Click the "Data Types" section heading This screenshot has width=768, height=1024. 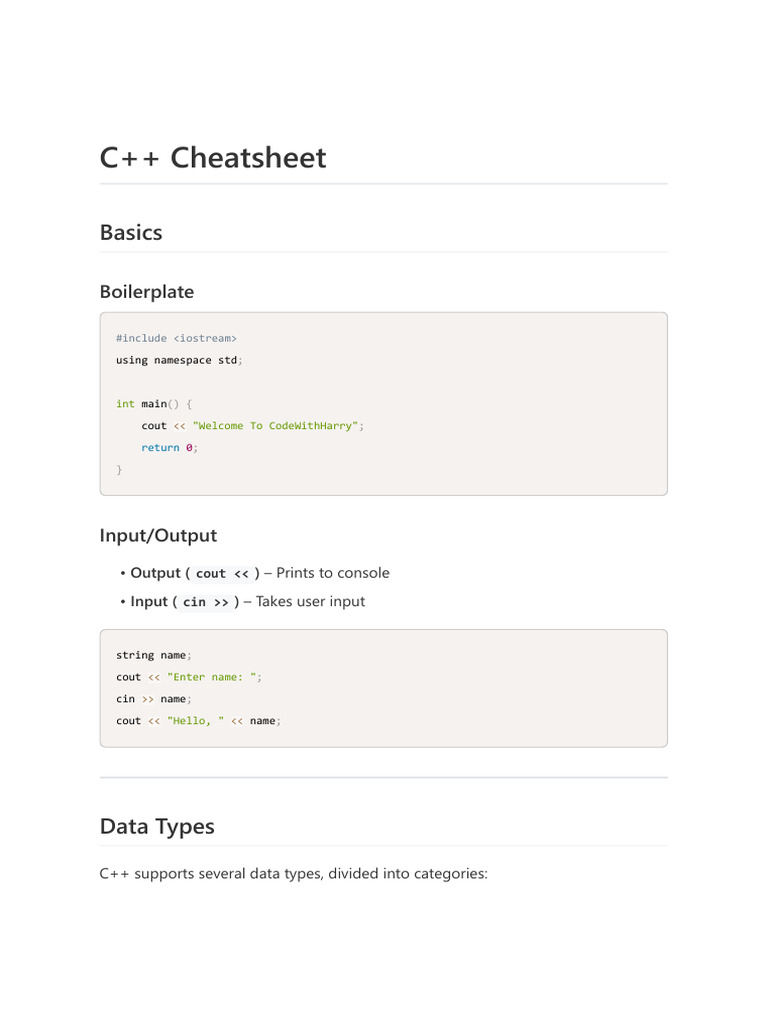coord(157,827)
